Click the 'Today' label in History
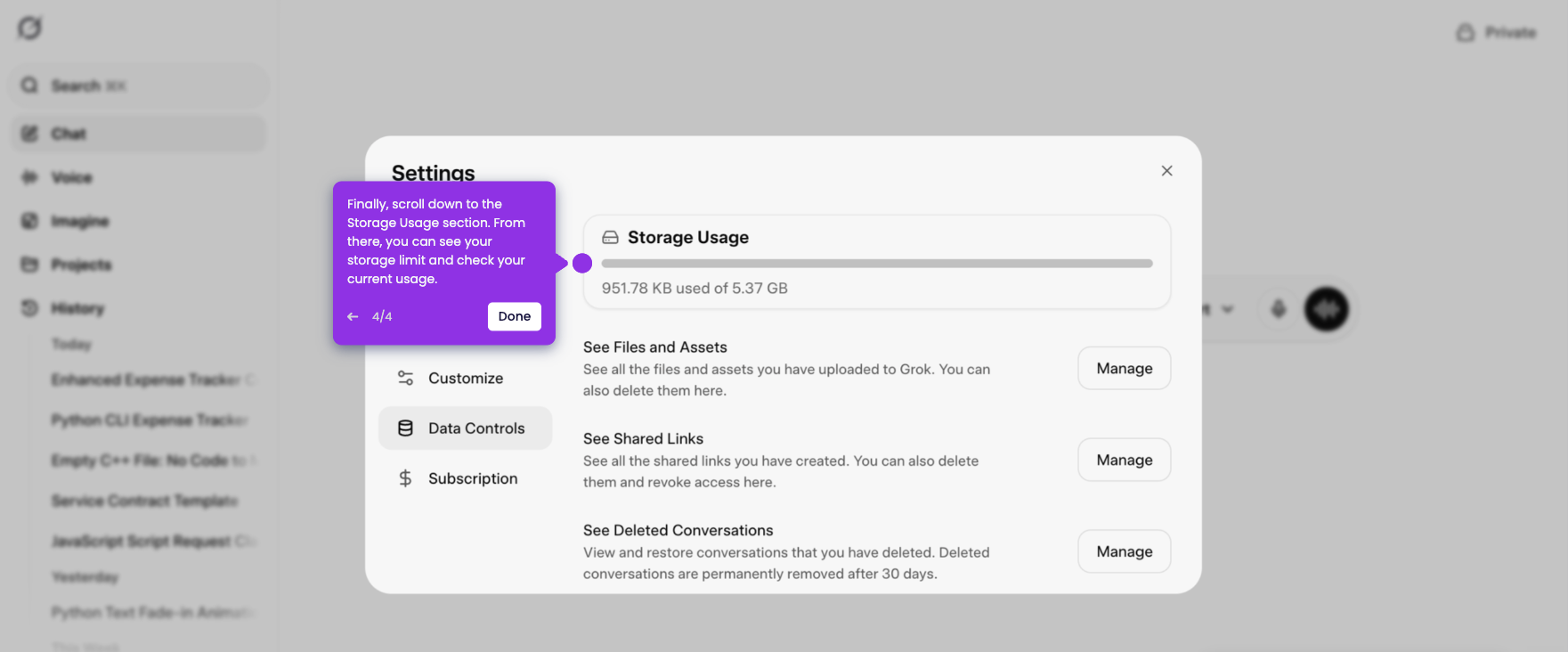 71,344
